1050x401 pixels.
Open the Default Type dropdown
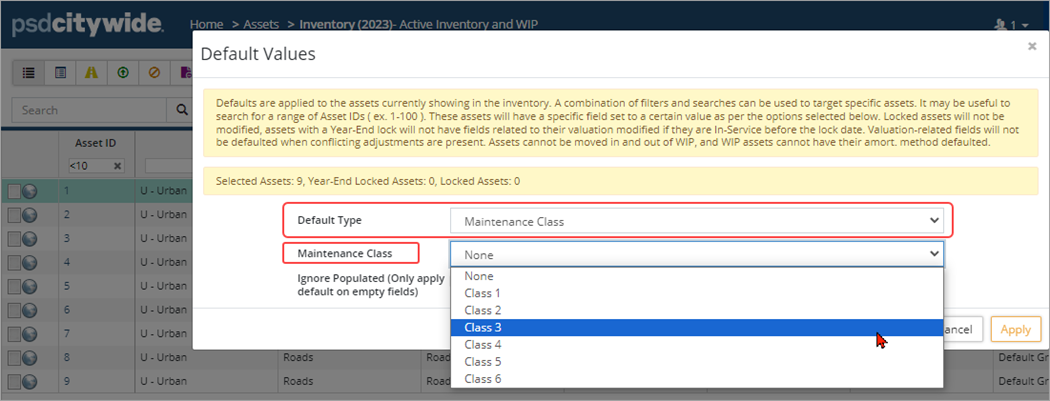(x=696, y=220)
